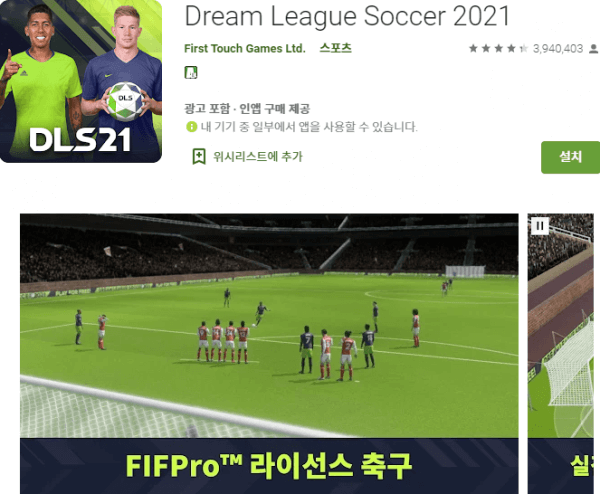The width and height of the screenshot is (600, 494).
Task: Click the DLS soccer ball in app icon
Action: pos(125,102)
